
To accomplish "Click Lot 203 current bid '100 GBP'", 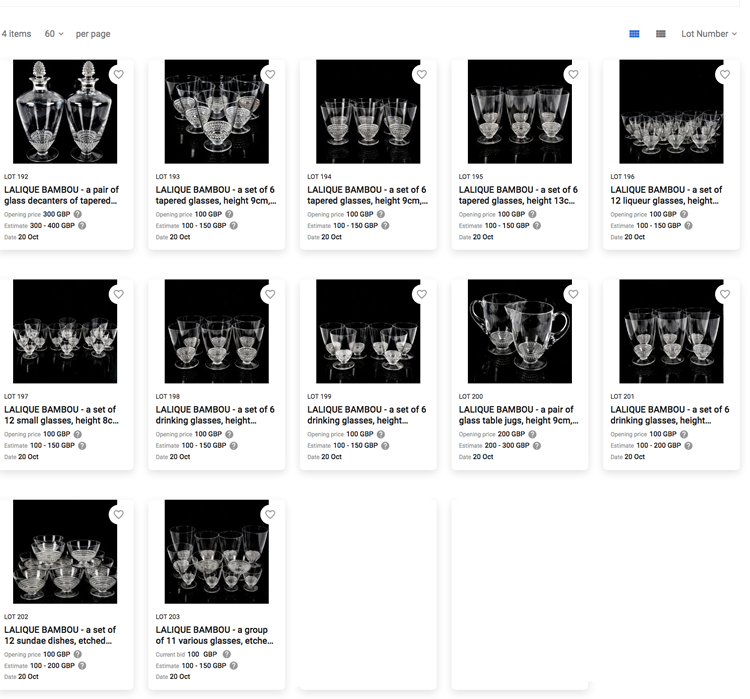I will pos(202,654).
